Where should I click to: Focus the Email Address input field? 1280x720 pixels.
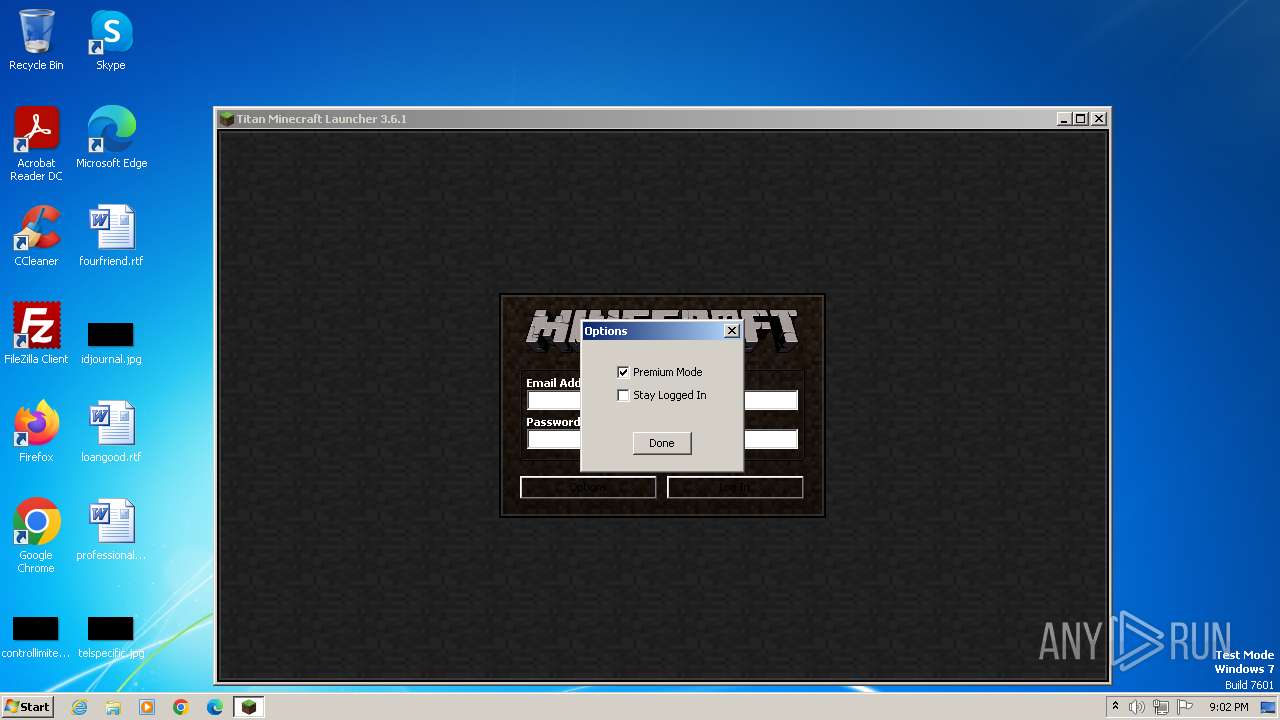[x=662, y=400]
